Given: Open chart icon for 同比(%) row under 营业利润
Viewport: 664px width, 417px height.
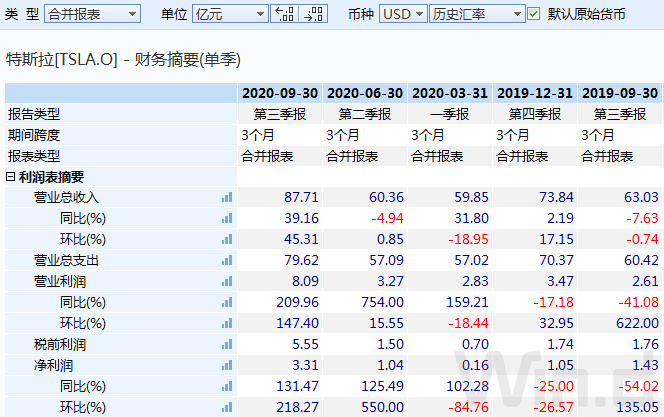Looking at the screenshot, I should click(x=227, y=302).
